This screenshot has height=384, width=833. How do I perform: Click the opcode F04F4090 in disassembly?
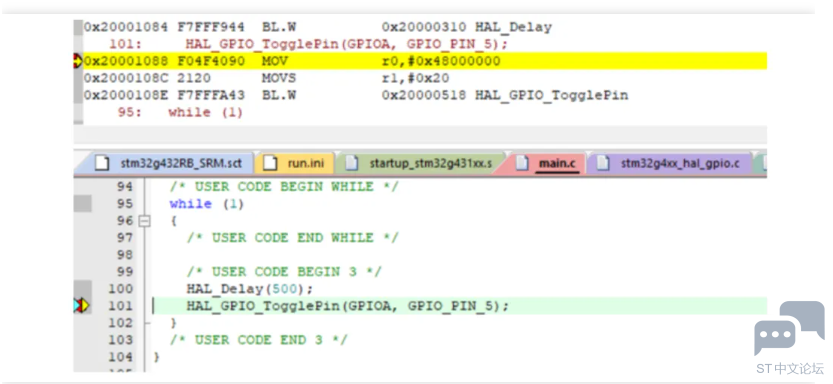point(210,62)
